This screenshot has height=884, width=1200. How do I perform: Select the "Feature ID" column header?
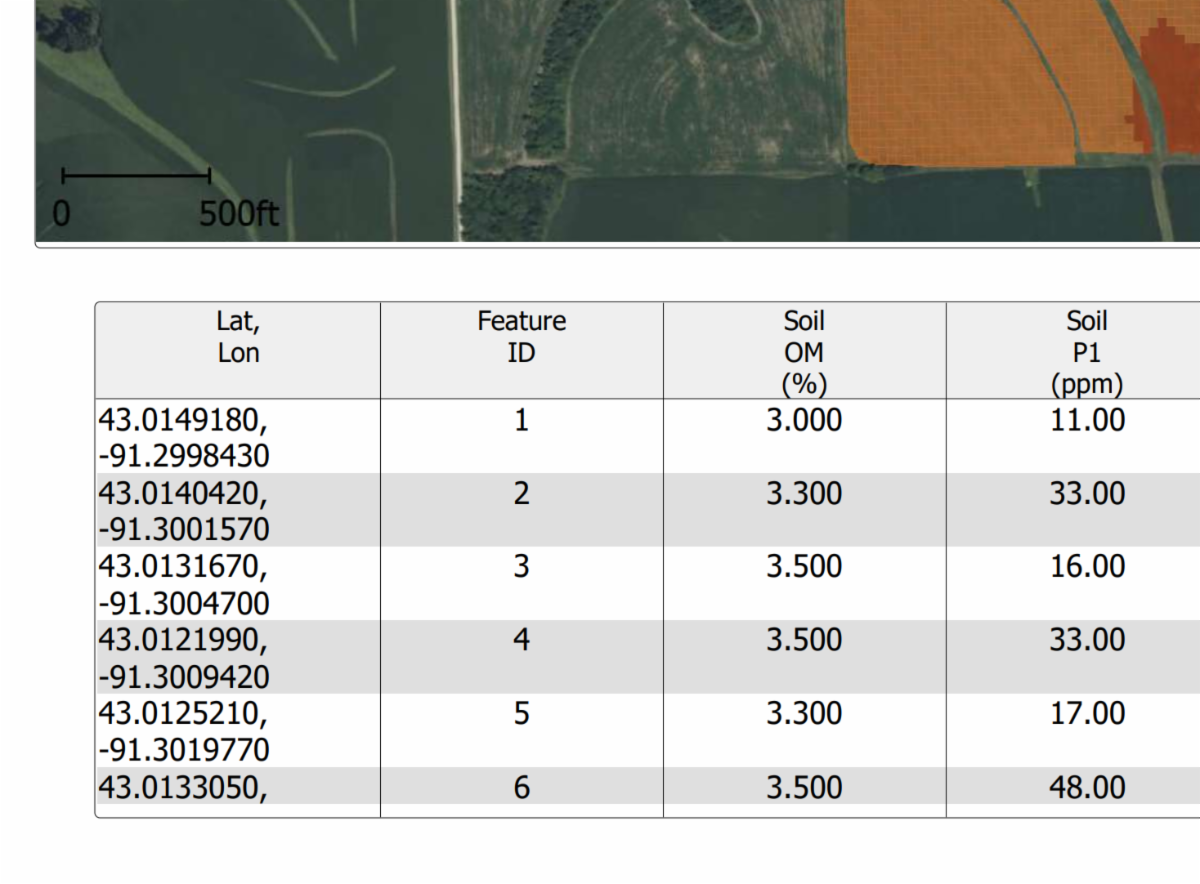[521, 337]
